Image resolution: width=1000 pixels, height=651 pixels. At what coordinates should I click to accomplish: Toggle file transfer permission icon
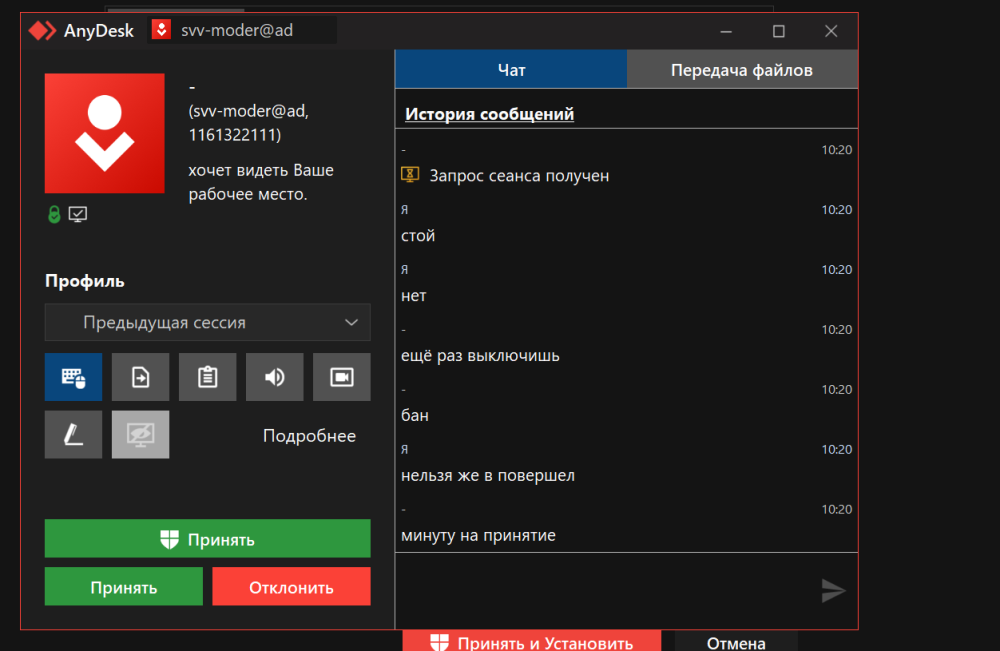pos(140,377)
